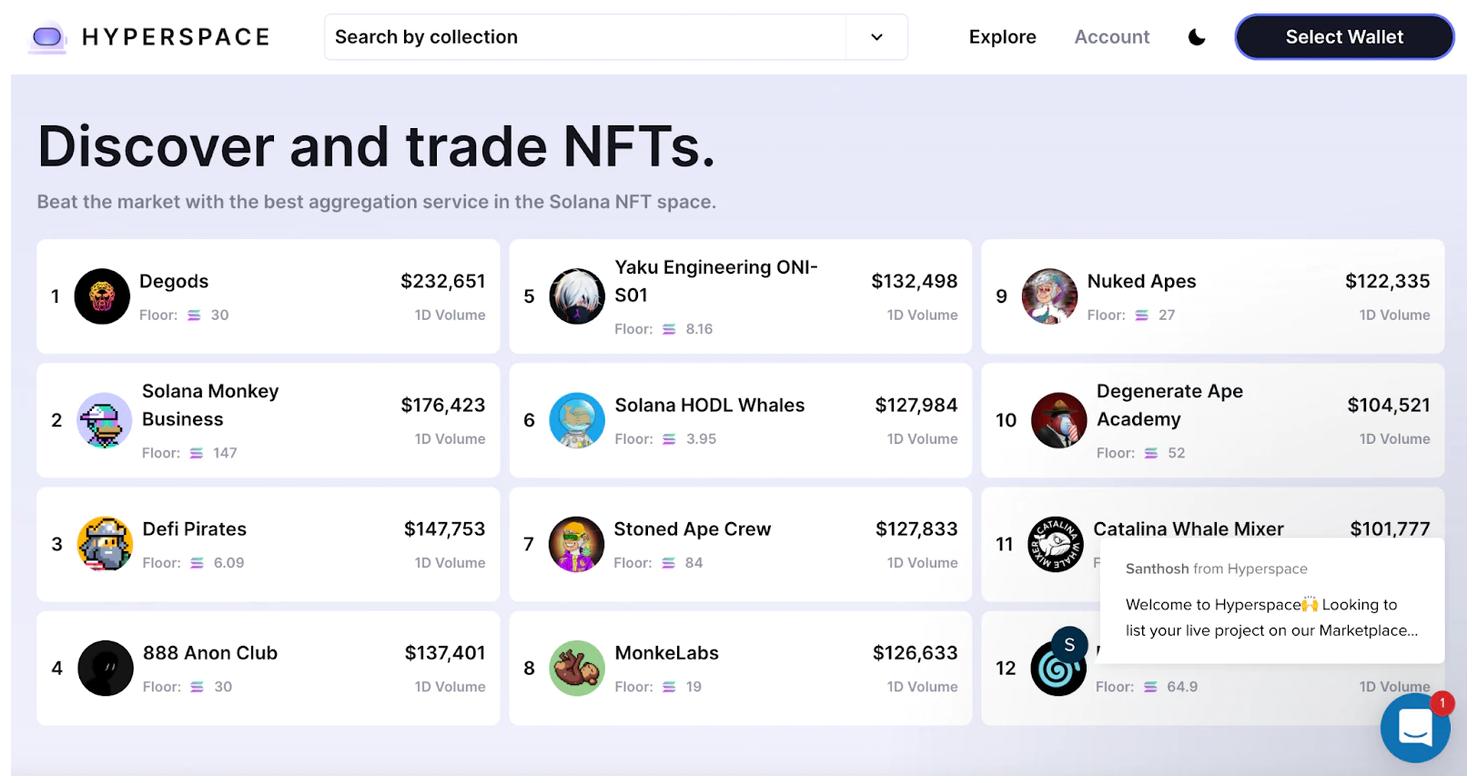
Task: Select the Solana Monkey Business avatar
Action: (x=105, y=420)
